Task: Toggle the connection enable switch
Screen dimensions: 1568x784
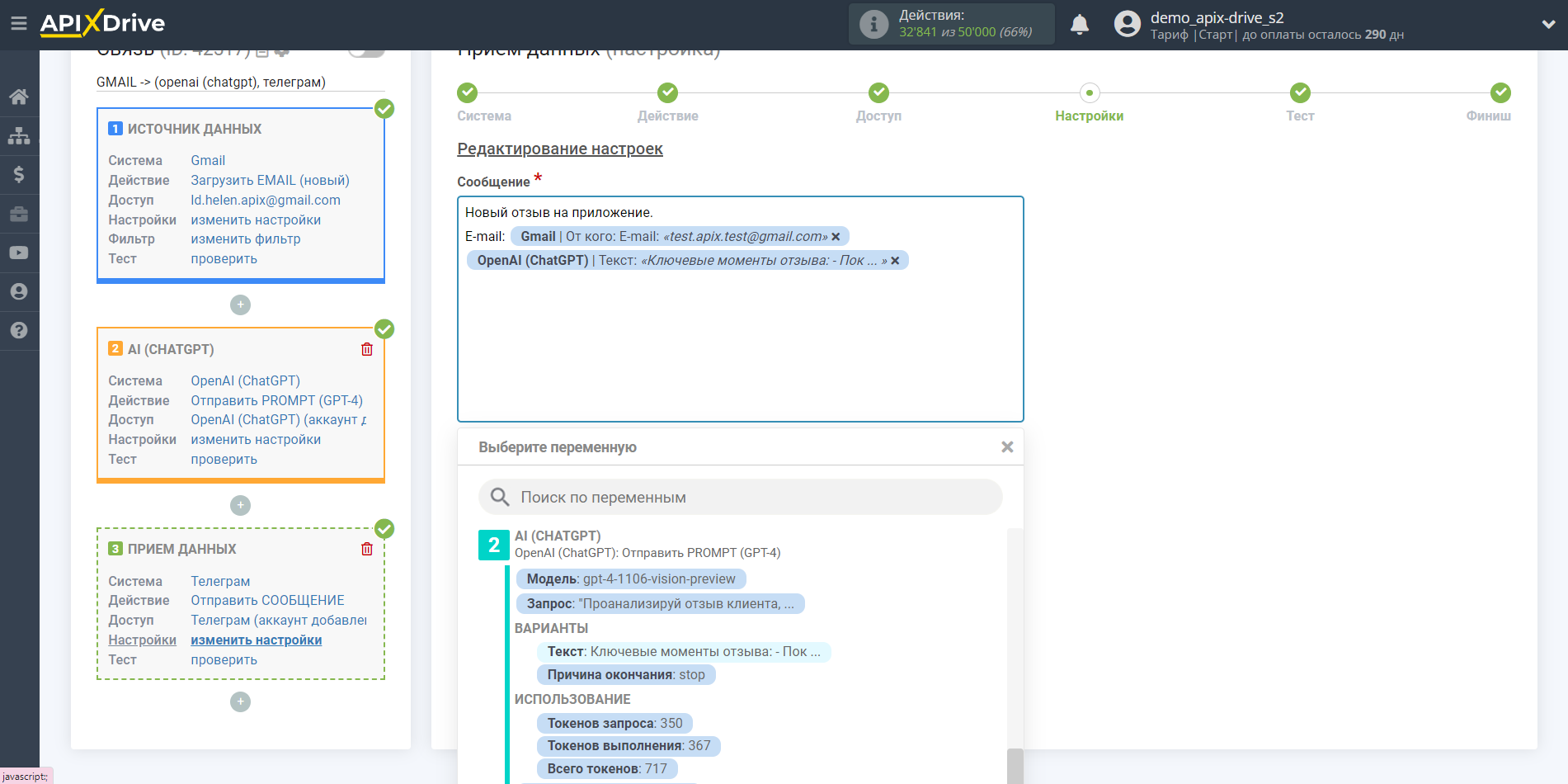Action: (x=366, y=51)
